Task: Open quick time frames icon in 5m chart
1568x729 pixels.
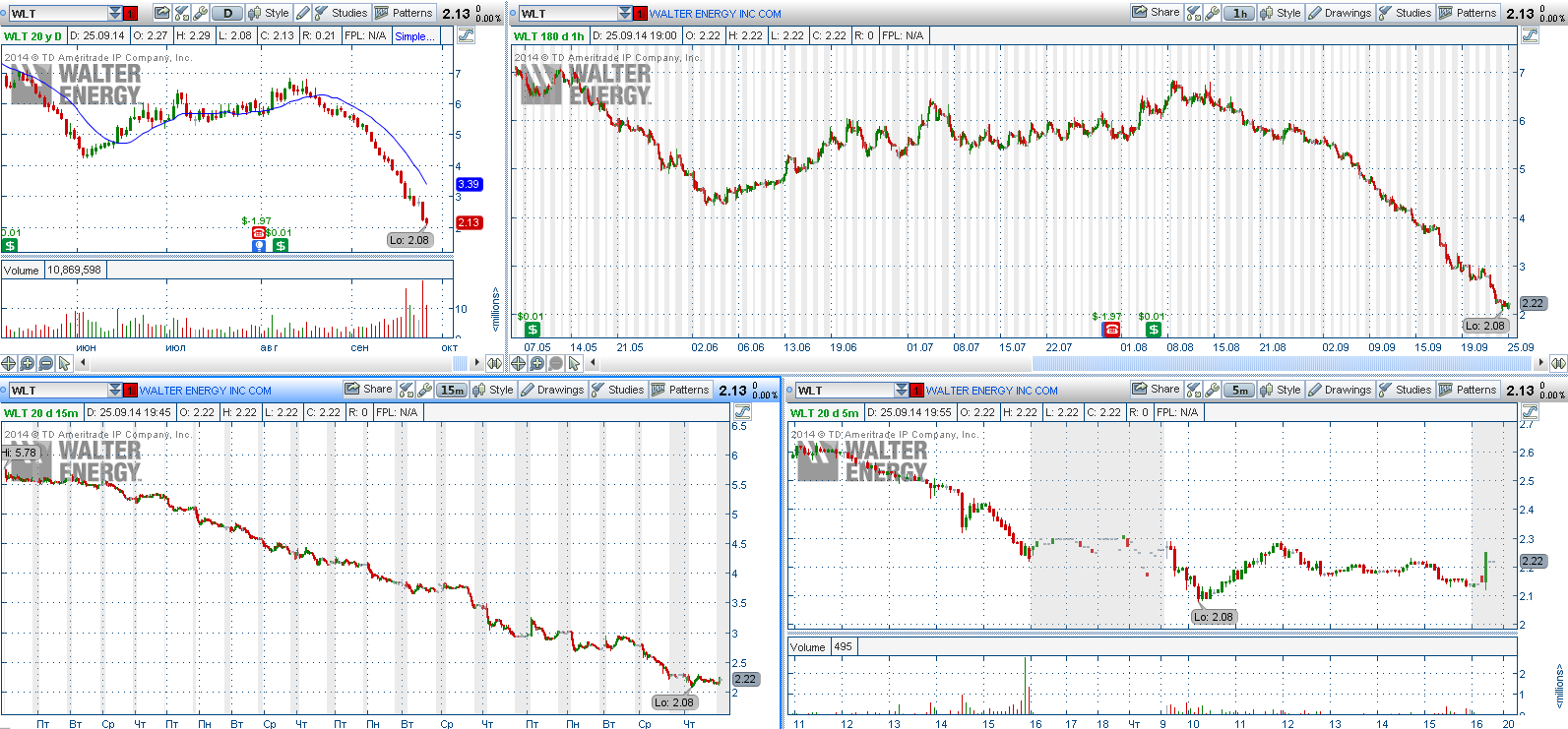Action: click(1194, 390)
